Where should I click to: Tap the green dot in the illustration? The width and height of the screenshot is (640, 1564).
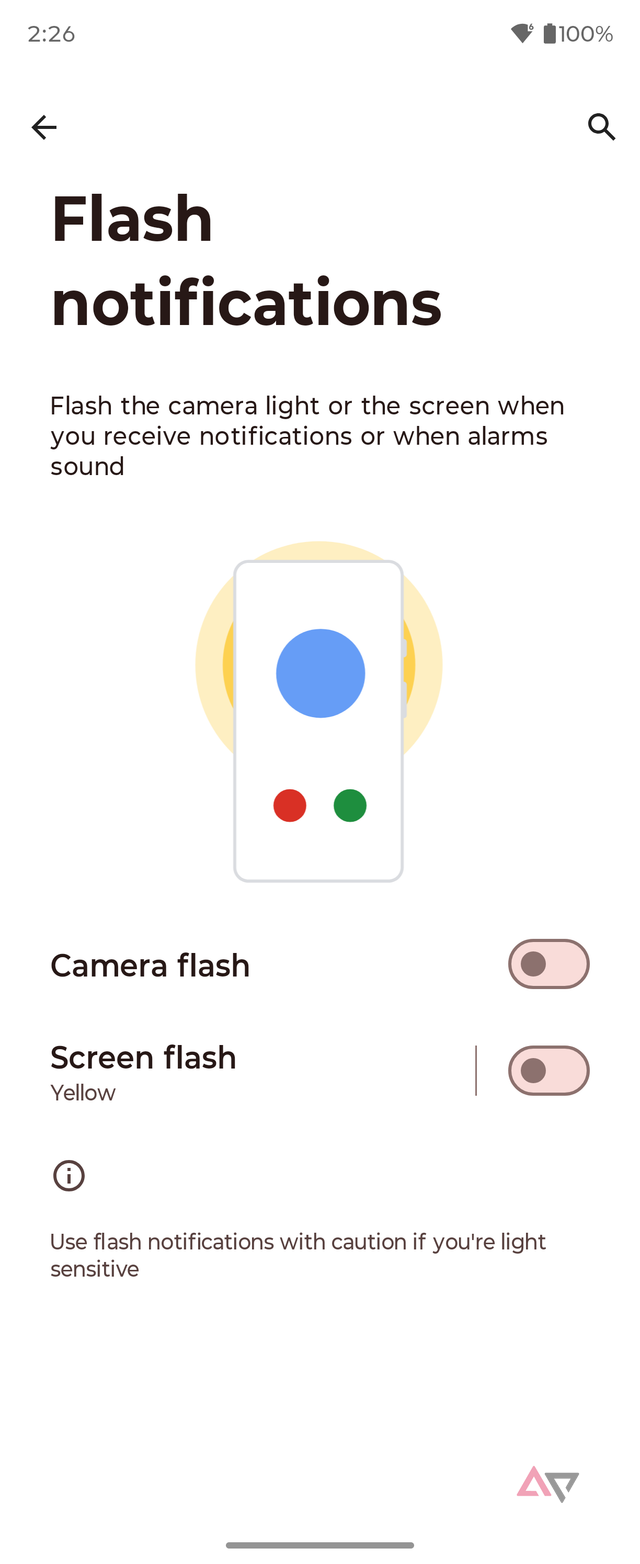pyautogui.click(x=350, y=805)
